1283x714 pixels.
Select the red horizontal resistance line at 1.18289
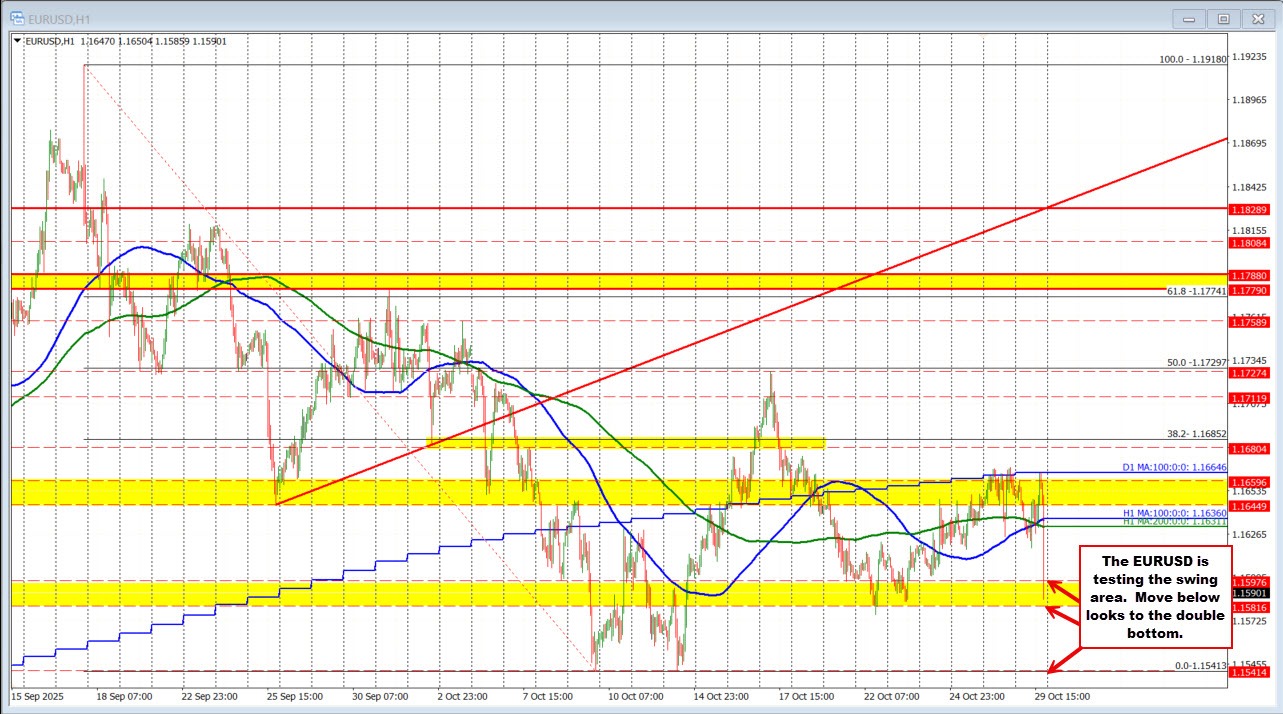(x=600, y=209)
